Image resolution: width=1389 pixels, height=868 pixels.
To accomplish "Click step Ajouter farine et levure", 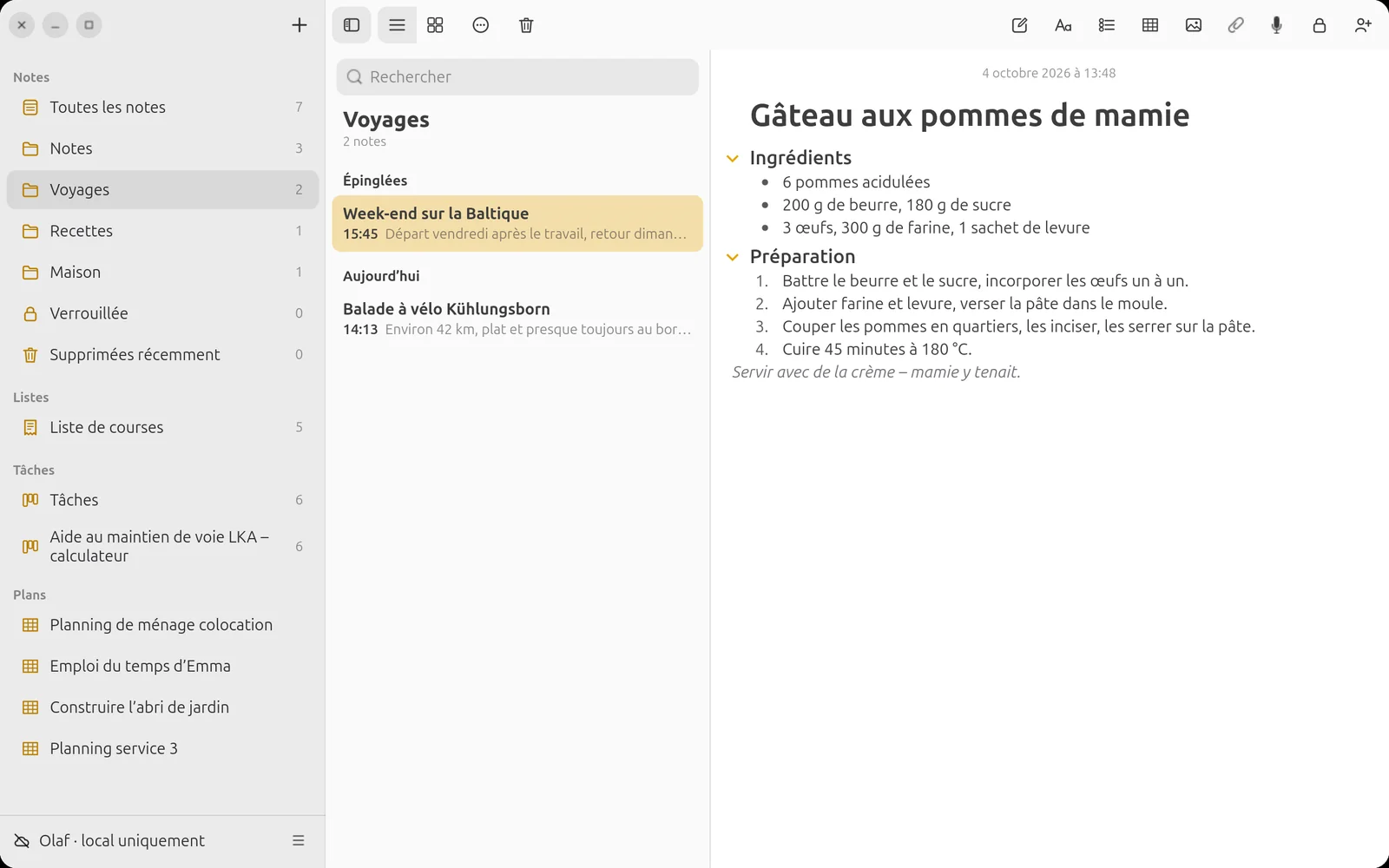I will point(975,304).
